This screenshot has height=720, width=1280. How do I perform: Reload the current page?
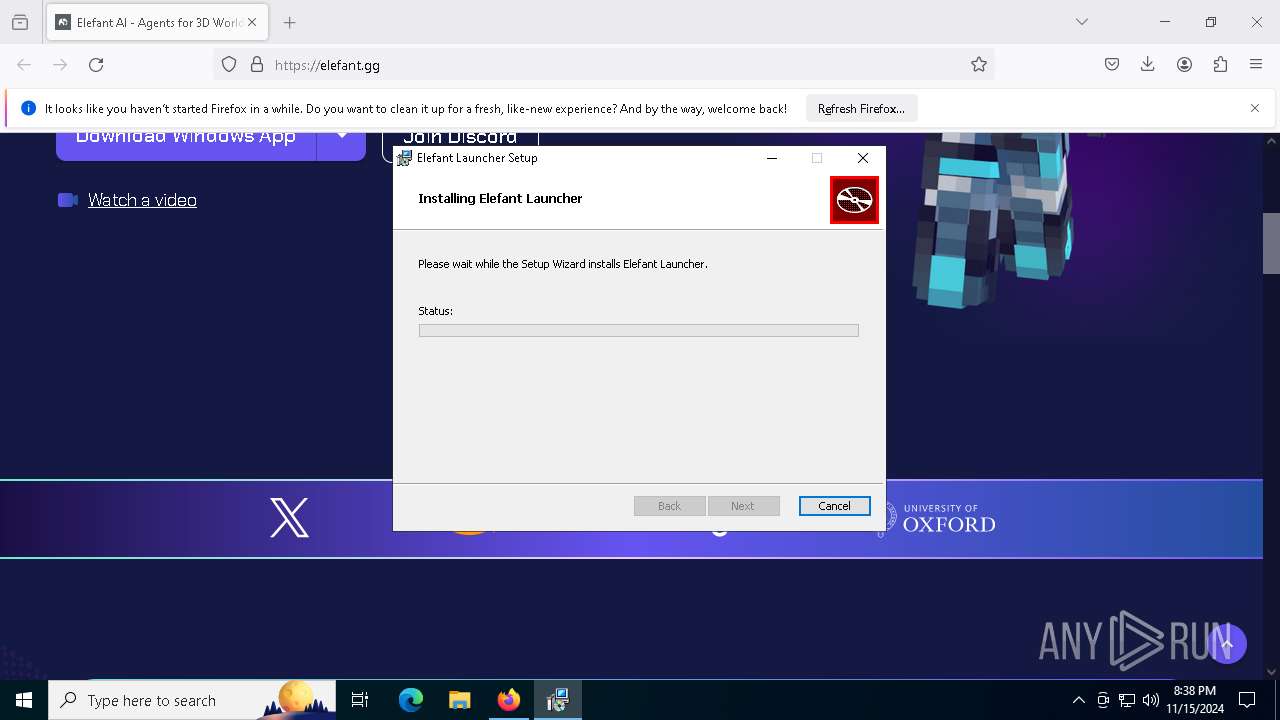(96, 65)
